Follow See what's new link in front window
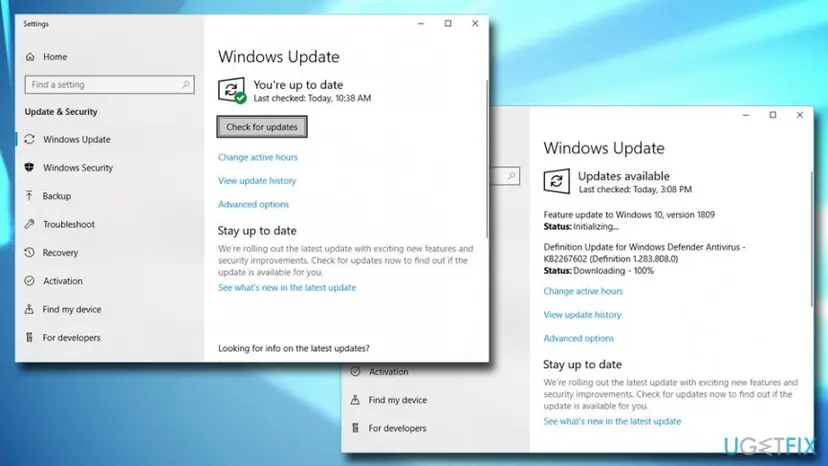 287,287
